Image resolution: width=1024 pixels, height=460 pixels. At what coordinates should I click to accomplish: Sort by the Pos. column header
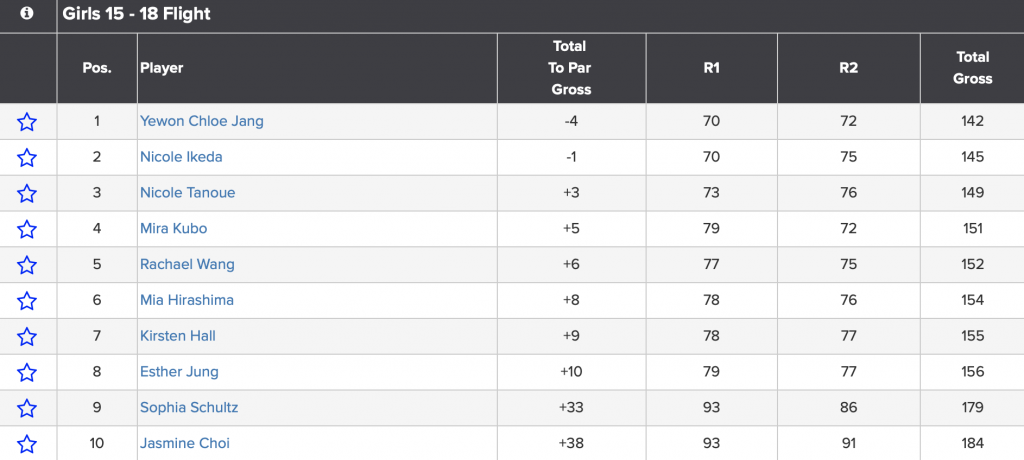(97, 68)
